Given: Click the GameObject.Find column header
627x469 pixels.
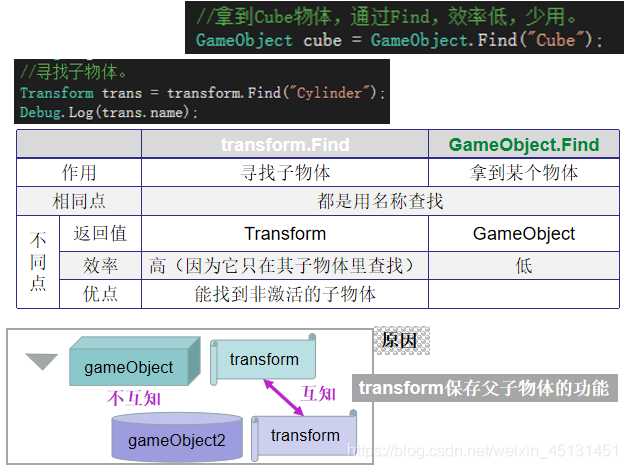Looking at the screenshot, I should tap(524, 144).
